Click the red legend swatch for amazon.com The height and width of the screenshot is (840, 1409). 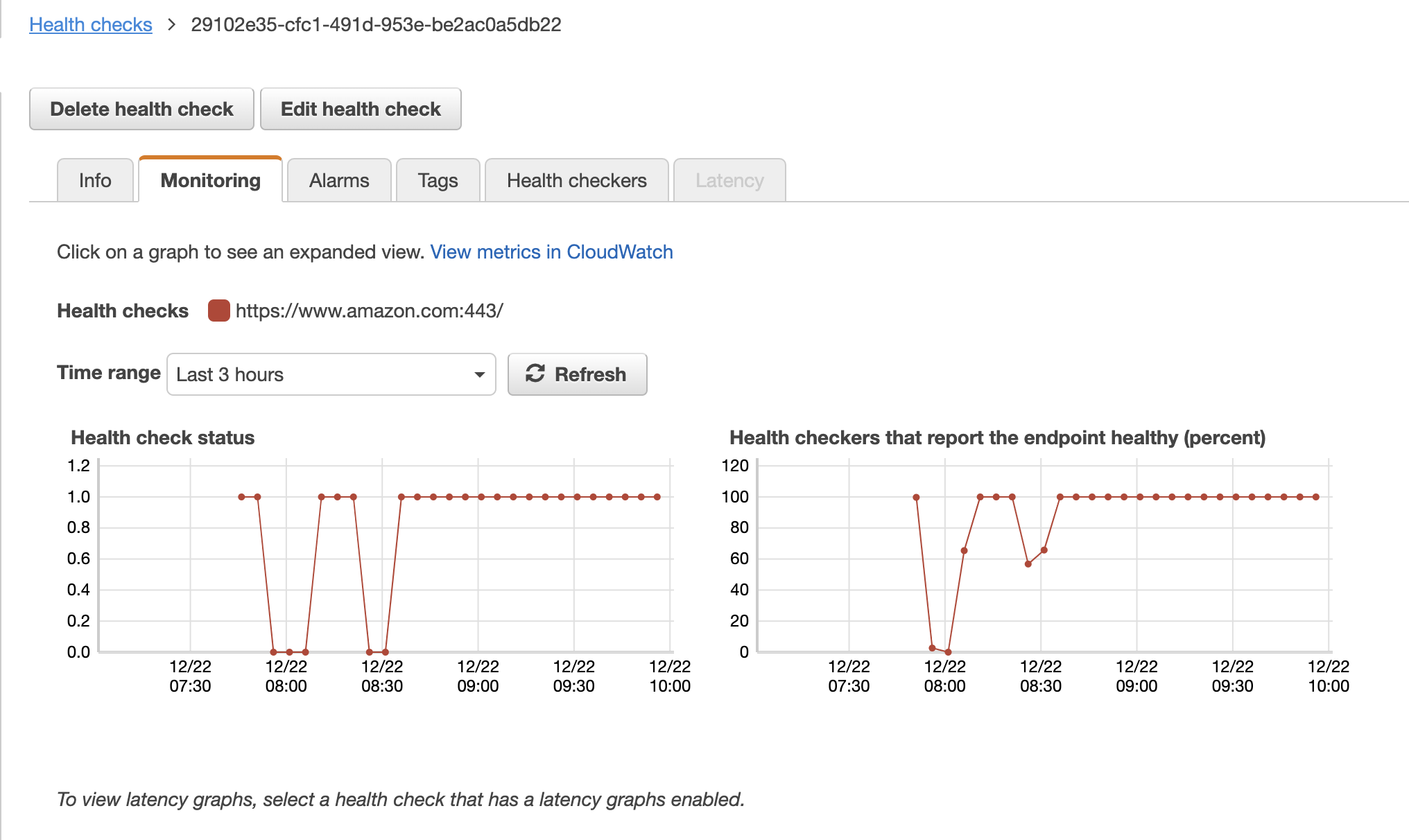(218, 310)
